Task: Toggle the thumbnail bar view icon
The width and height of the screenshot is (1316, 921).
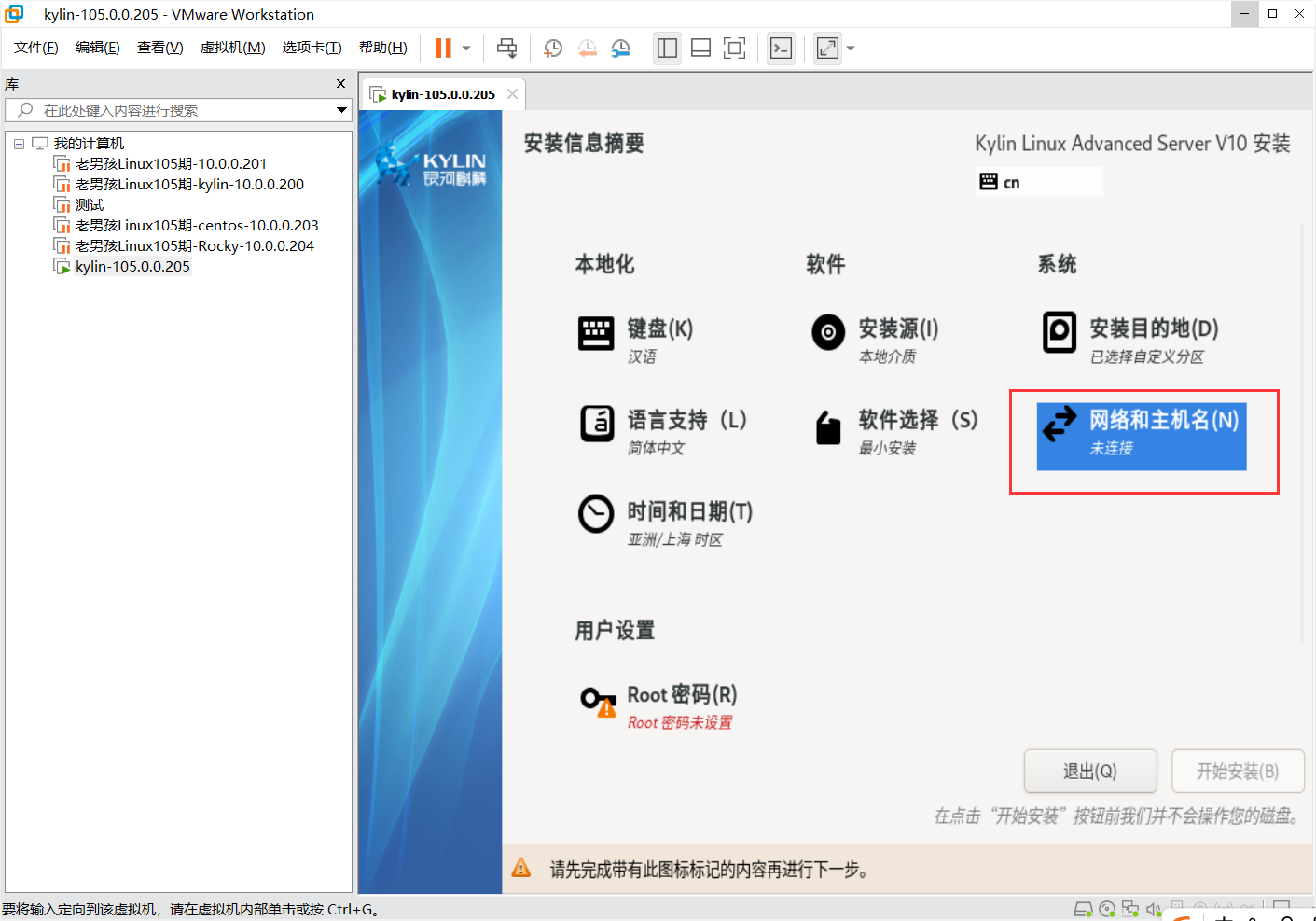Action: 700,49
